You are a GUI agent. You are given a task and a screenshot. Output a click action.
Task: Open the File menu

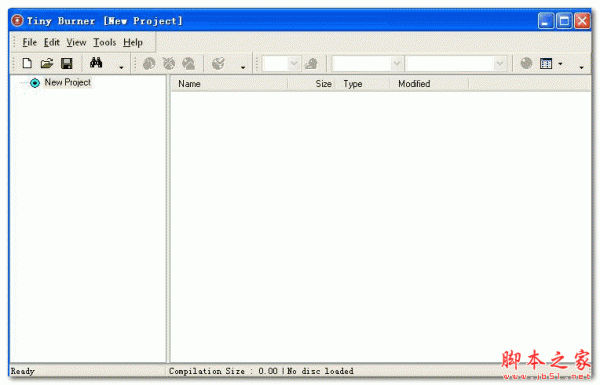(x=29, y=42)
